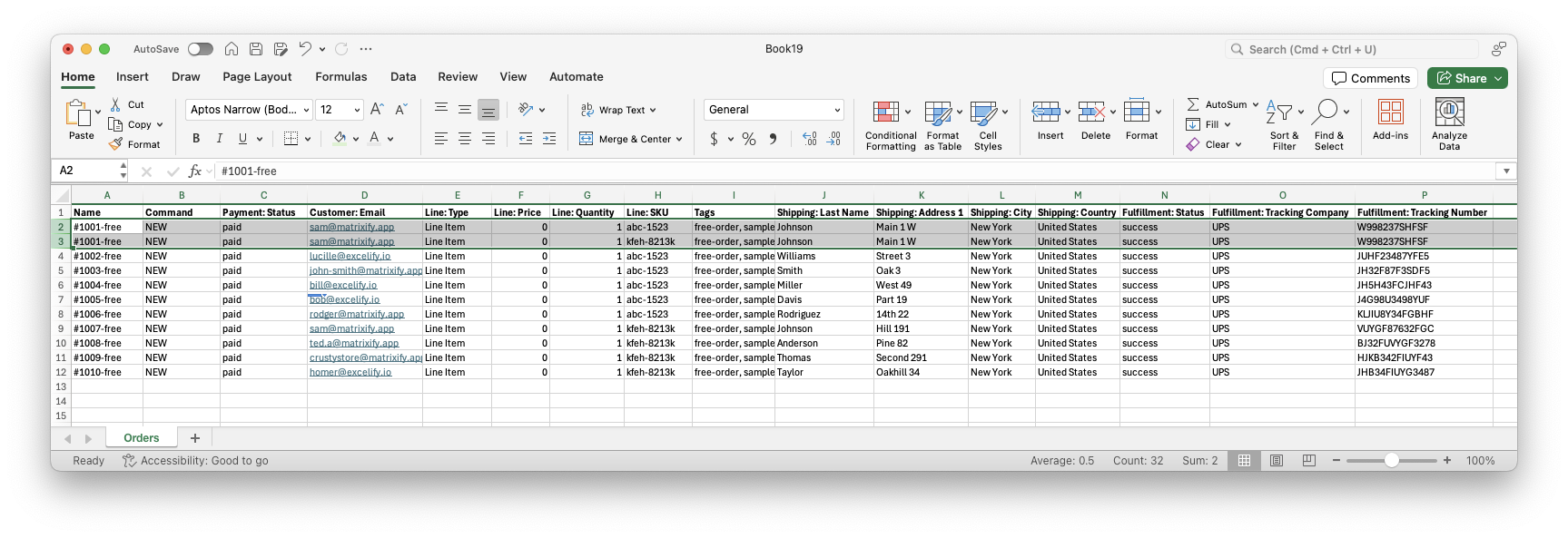This screenshot has width=1568, height=538.
Task: Expand the General number format dropdown
Action: [x=836, y=110]
